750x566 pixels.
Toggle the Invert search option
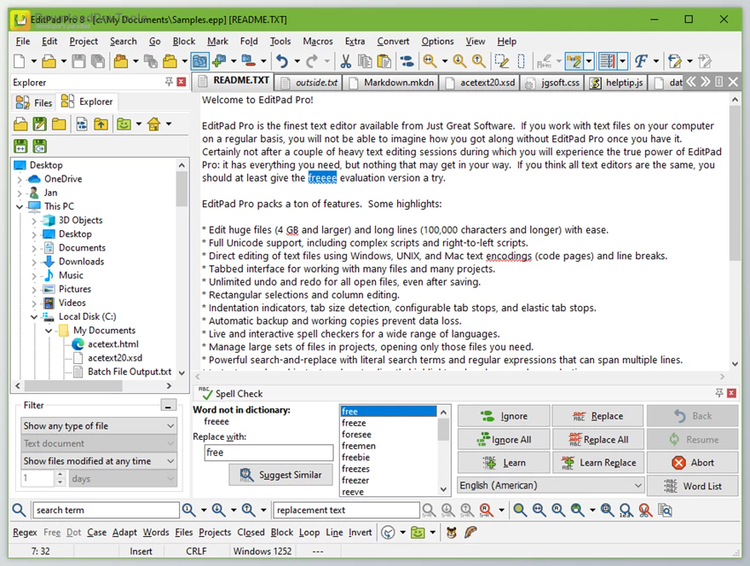[x=360, y=532]
